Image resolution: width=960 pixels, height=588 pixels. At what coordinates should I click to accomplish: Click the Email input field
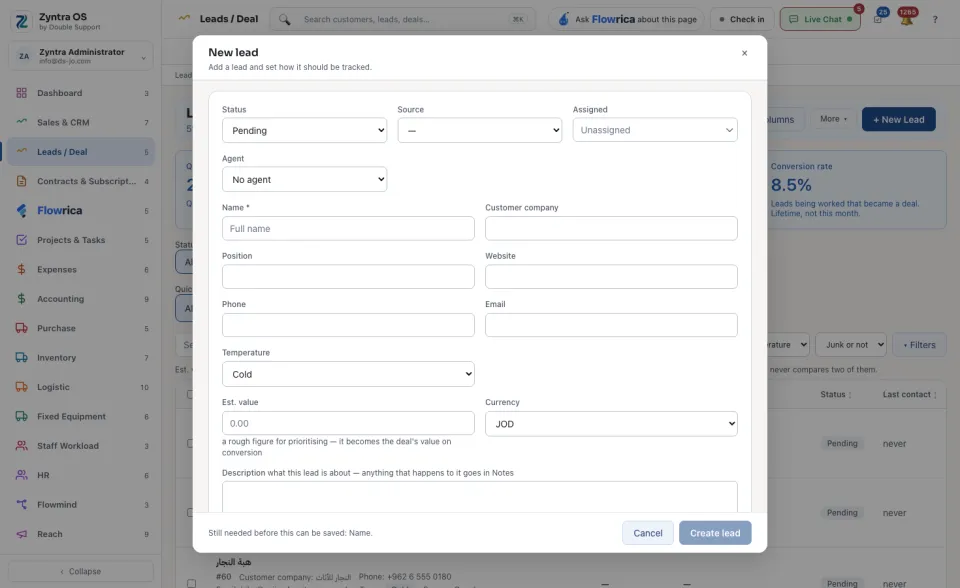[x=611, y=325]
